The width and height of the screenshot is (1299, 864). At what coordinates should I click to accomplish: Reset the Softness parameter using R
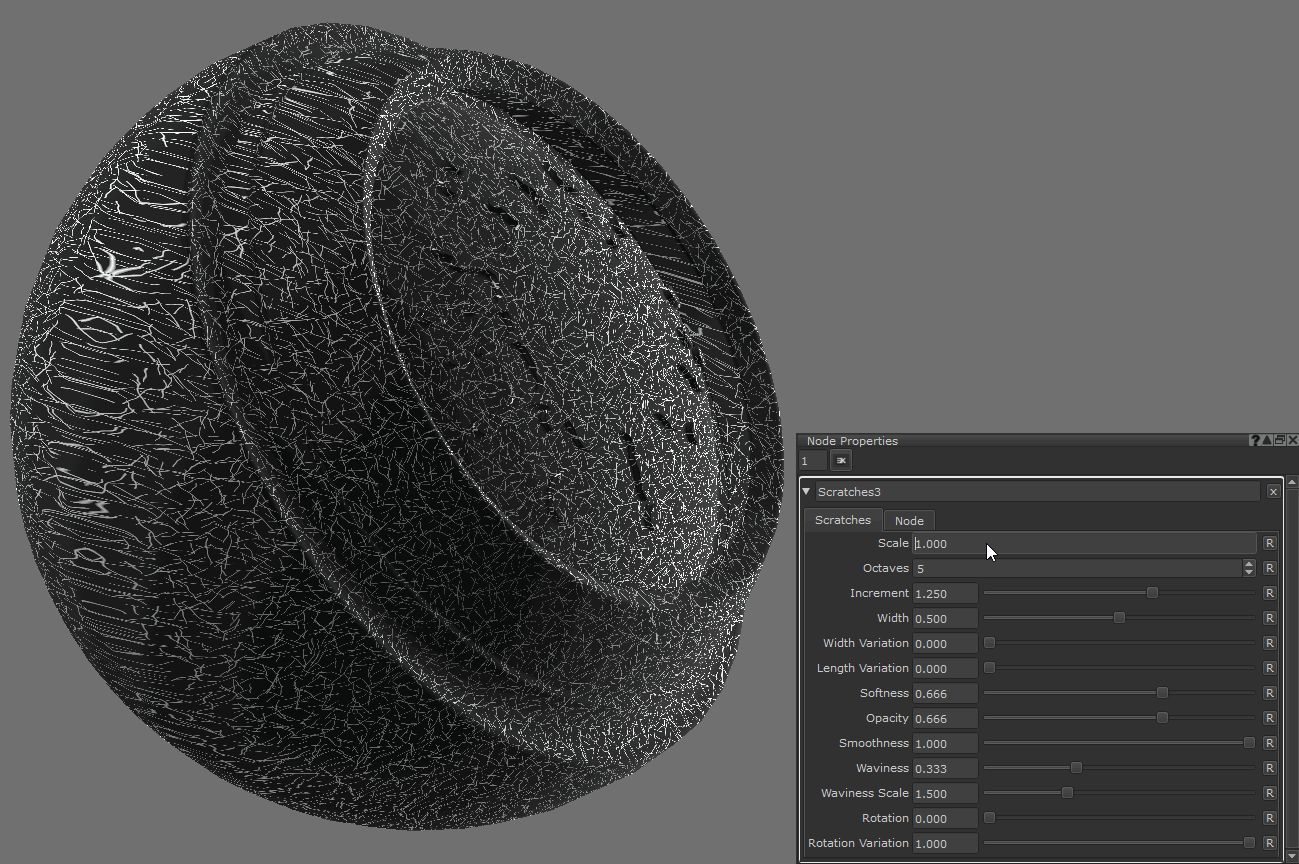1269,693
